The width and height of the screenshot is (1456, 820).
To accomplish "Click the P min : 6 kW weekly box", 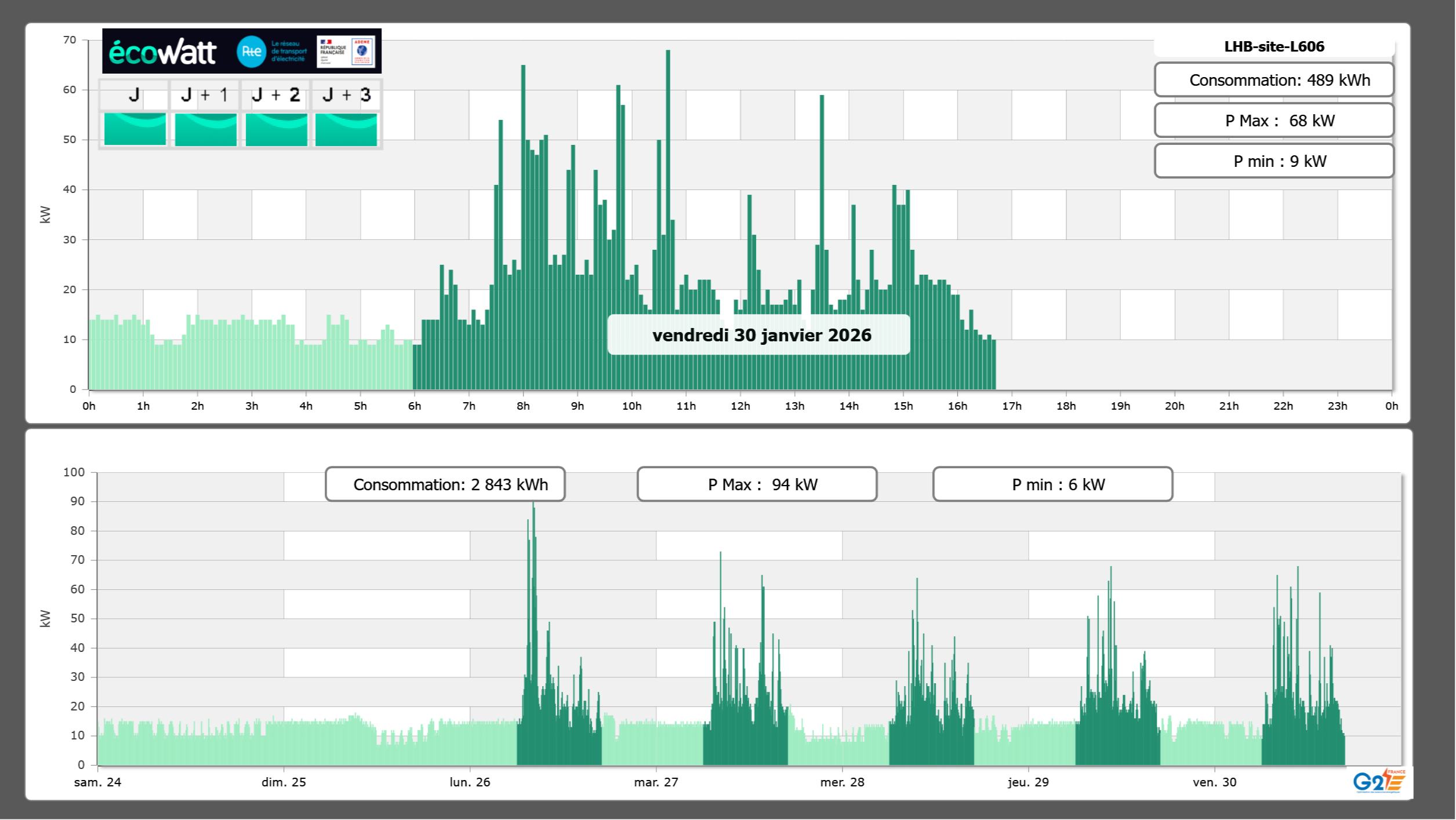I will click(1052, 484).
